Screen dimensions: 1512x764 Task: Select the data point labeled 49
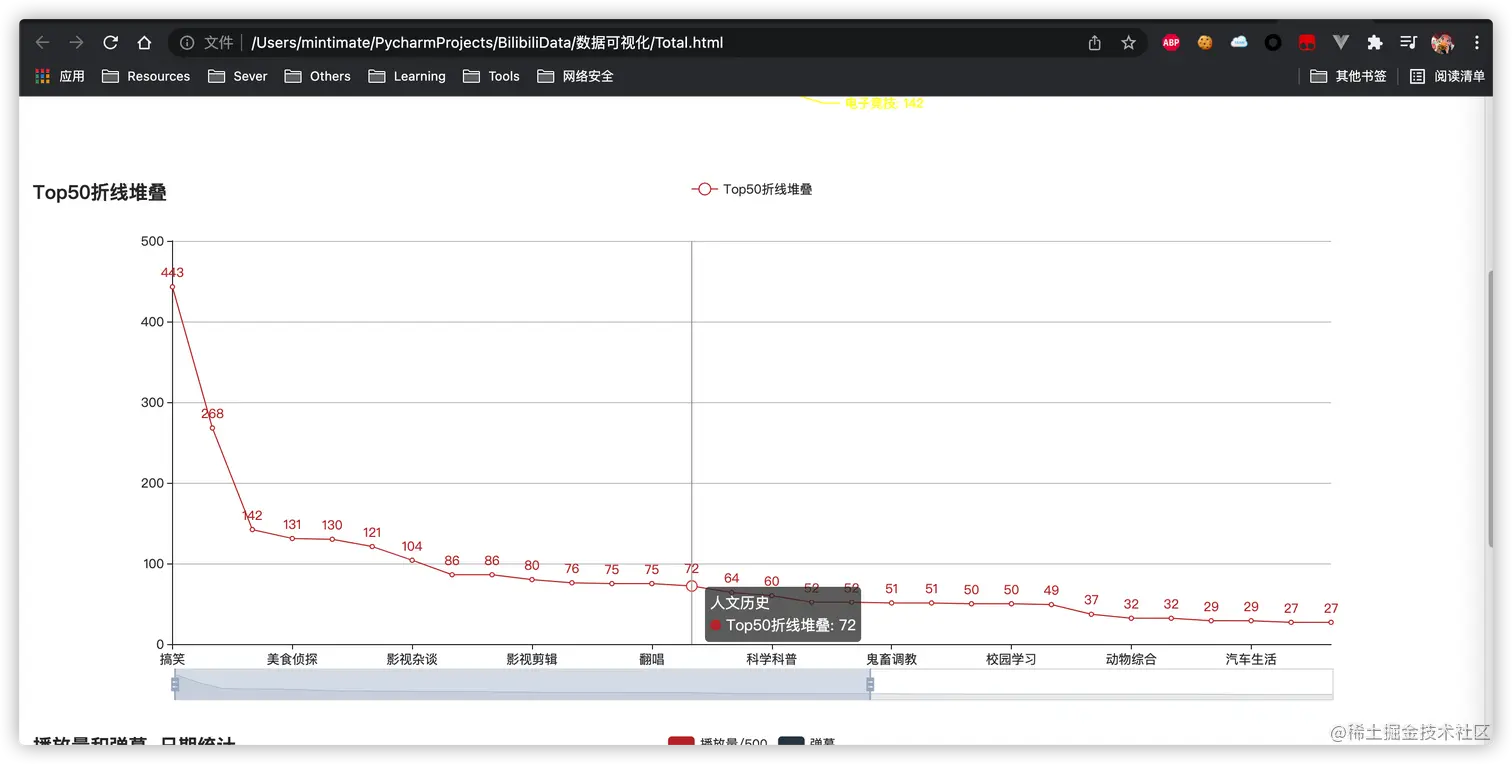tap(1051, 604)
